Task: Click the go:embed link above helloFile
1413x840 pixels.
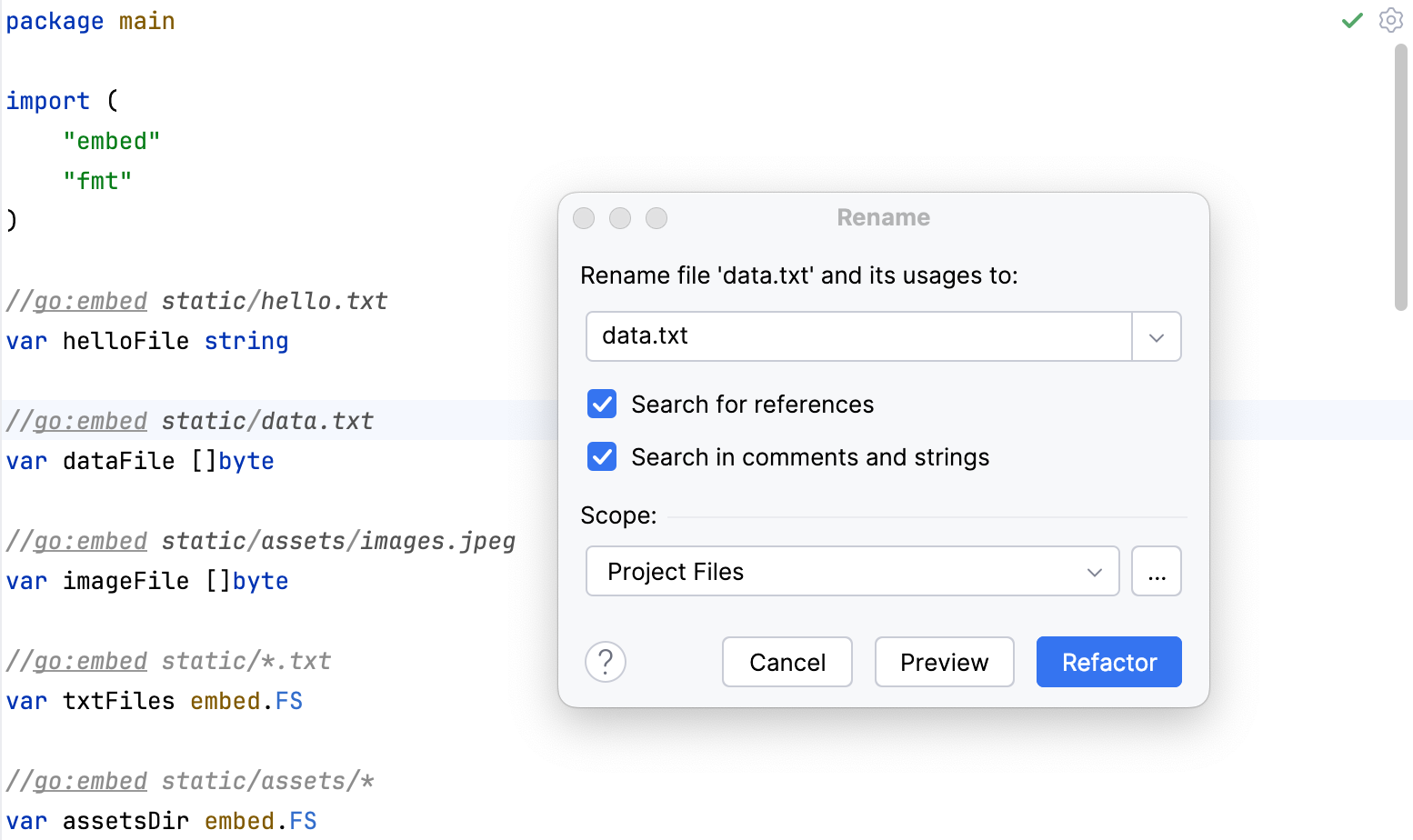Action: coord(88,300)
